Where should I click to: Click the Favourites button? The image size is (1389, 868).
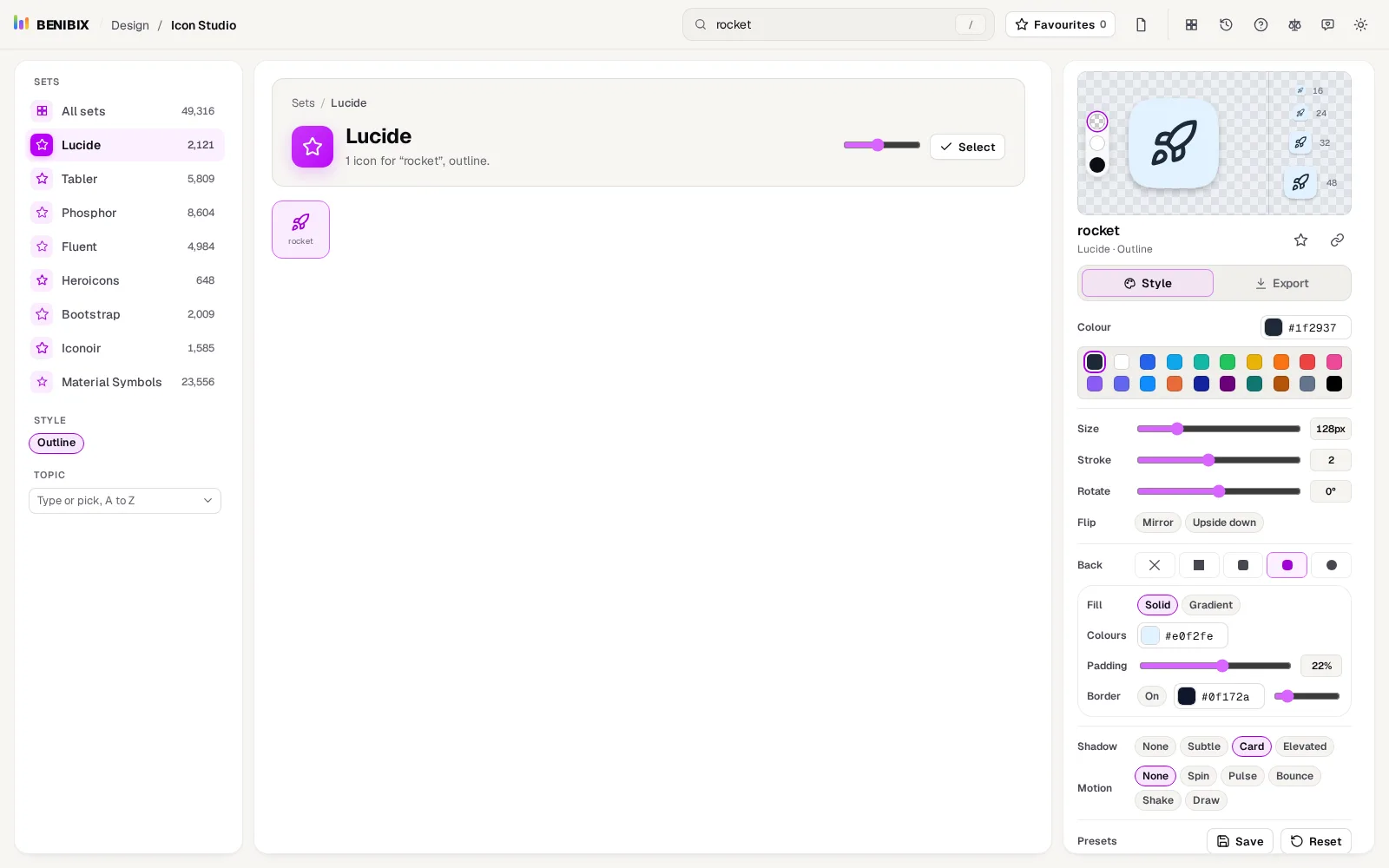1060,24
